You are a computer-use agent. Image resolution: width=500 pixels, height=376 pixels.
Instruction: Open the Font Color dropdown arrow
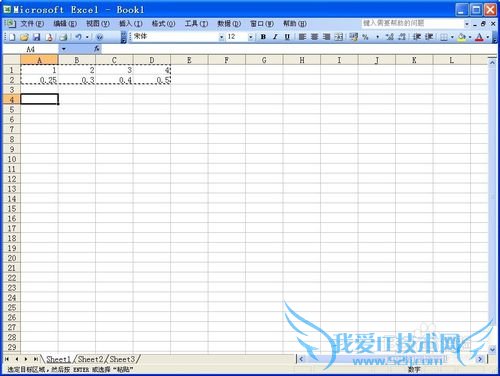[x=488, y=37]
